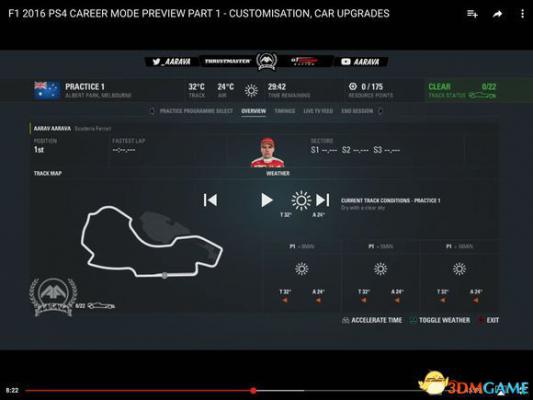This screenshot has width=533, height=400.
Task: Click the share arrow icon
Action: [x=497, y=14]
